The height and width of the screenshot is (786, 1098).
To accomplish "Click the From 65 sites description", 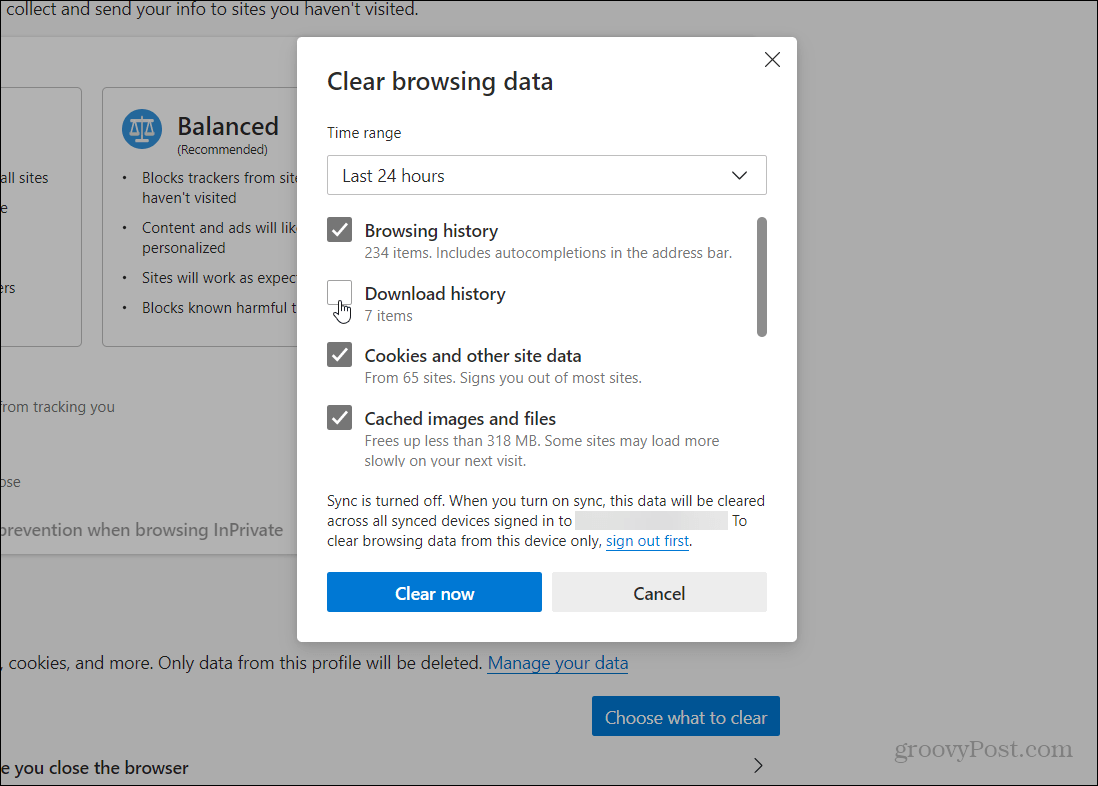I will click(x=503, y=378).
